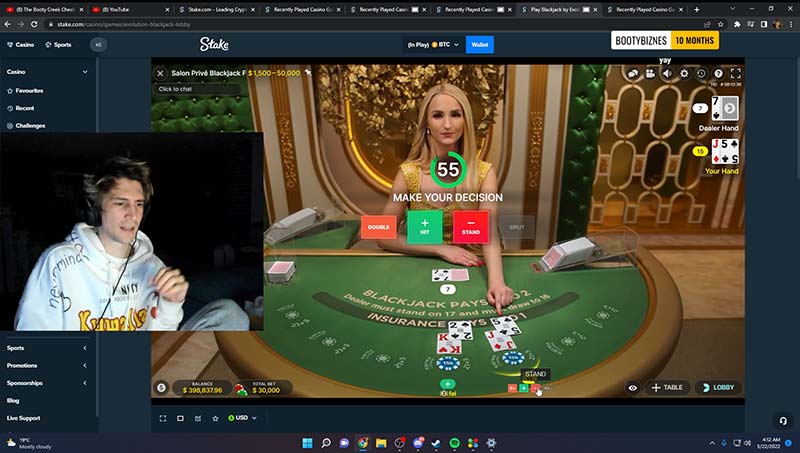The height and width of the screenshot is (453, 800).
Task: Close the Salon Privé Blackjack table
Action: coord(160,73)
